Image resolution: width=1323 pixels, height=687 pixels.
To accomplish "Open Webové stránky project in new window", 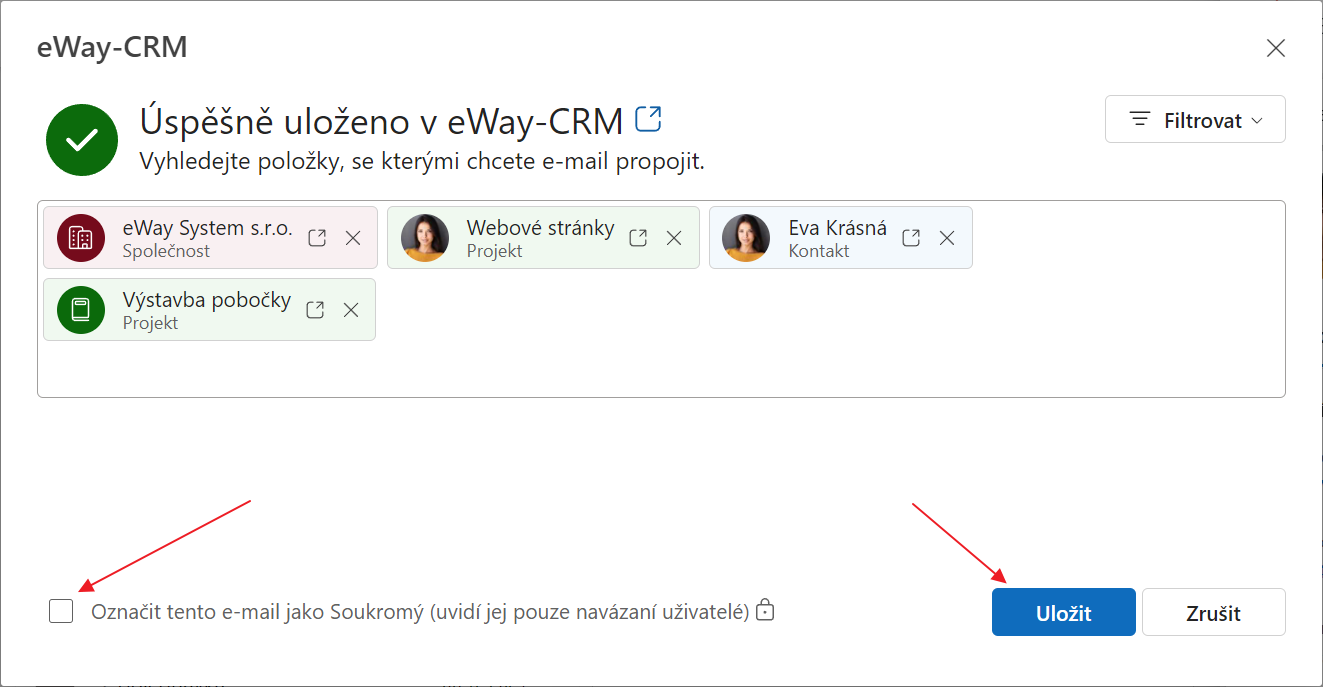I will coord(638,238).
